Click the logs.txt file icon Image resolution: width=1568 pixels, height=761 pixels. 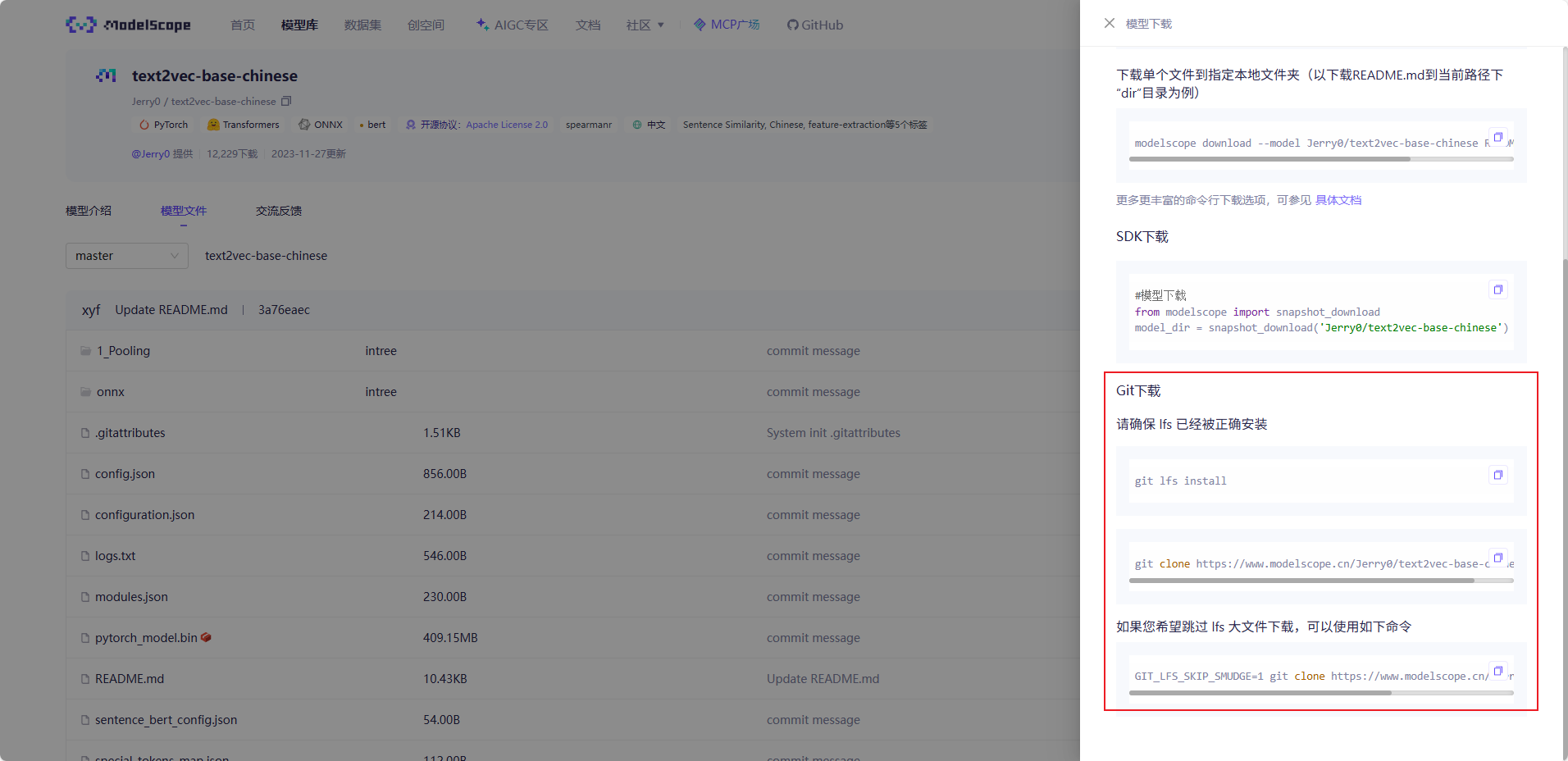(85, 556)
